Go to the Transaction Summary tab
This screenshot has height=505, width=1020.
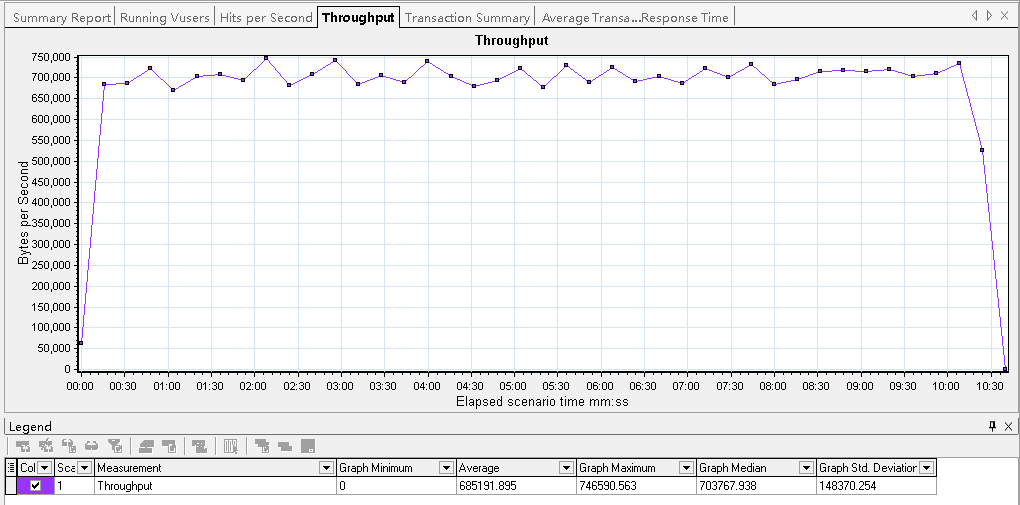[x=467, y=17]
